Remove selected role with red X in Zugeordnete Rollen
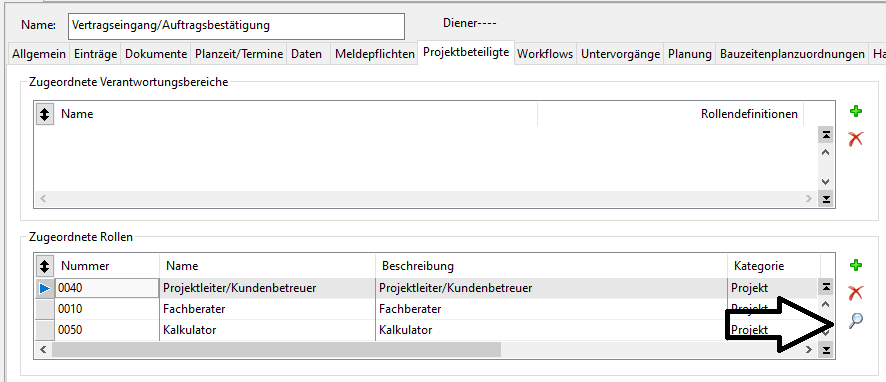 (x=856, y=293)
